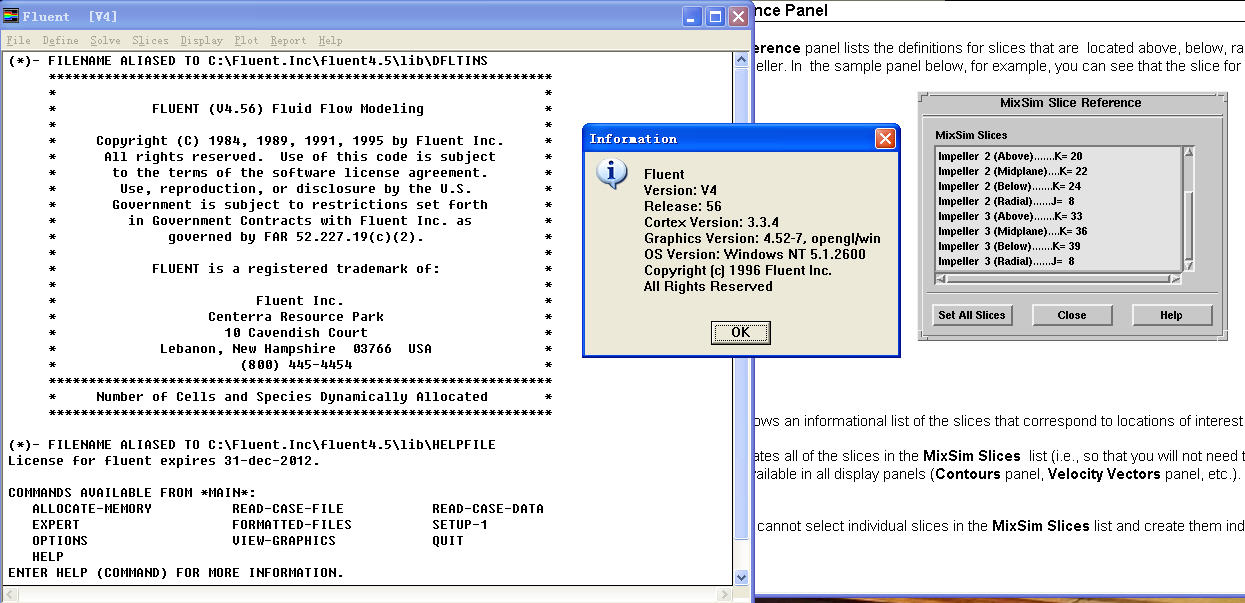
Task: Maximize the Fluent [V4] window
Action: click(716, 16)
